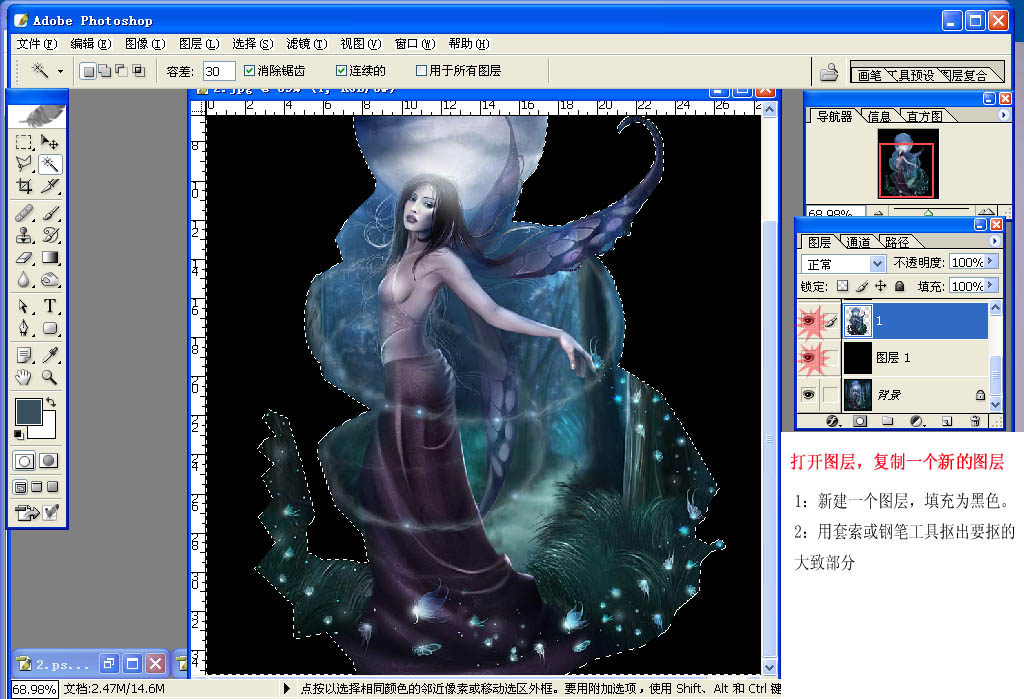1024x699 pixels.
Task: Add a layer mask
Action: [860, 421]
